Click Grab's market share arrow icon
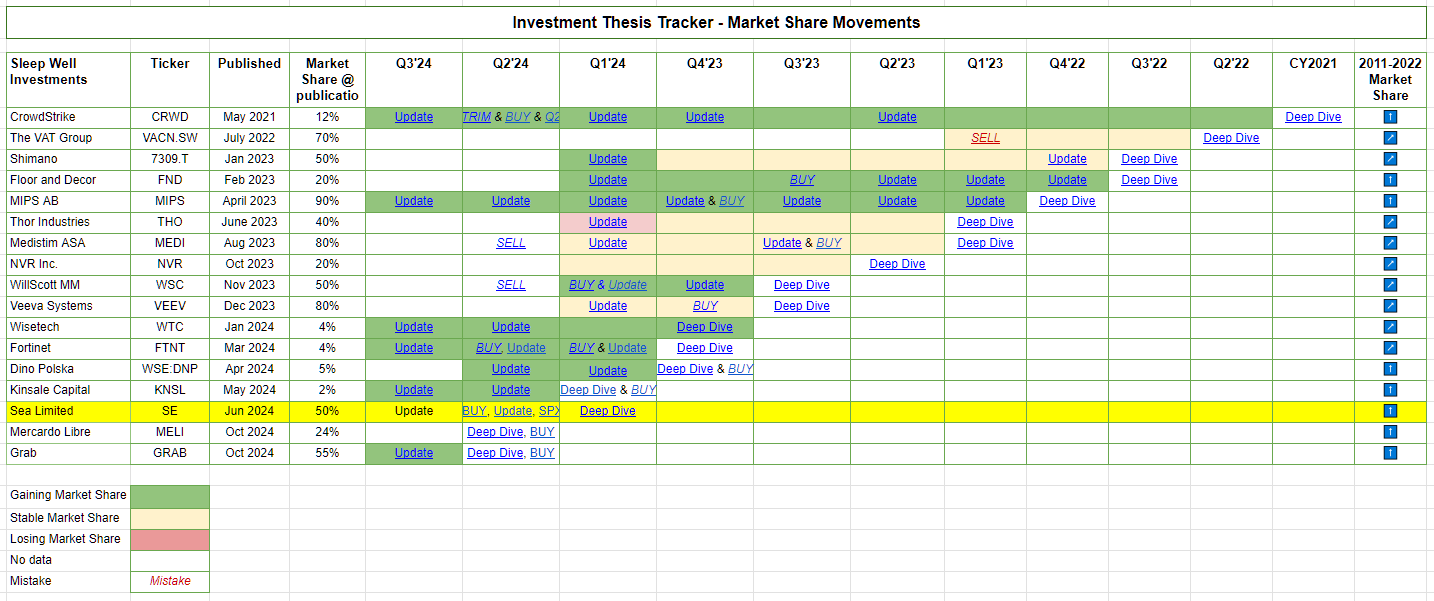The height and width of the screenshot is (601, 1434). point(1390,453)
